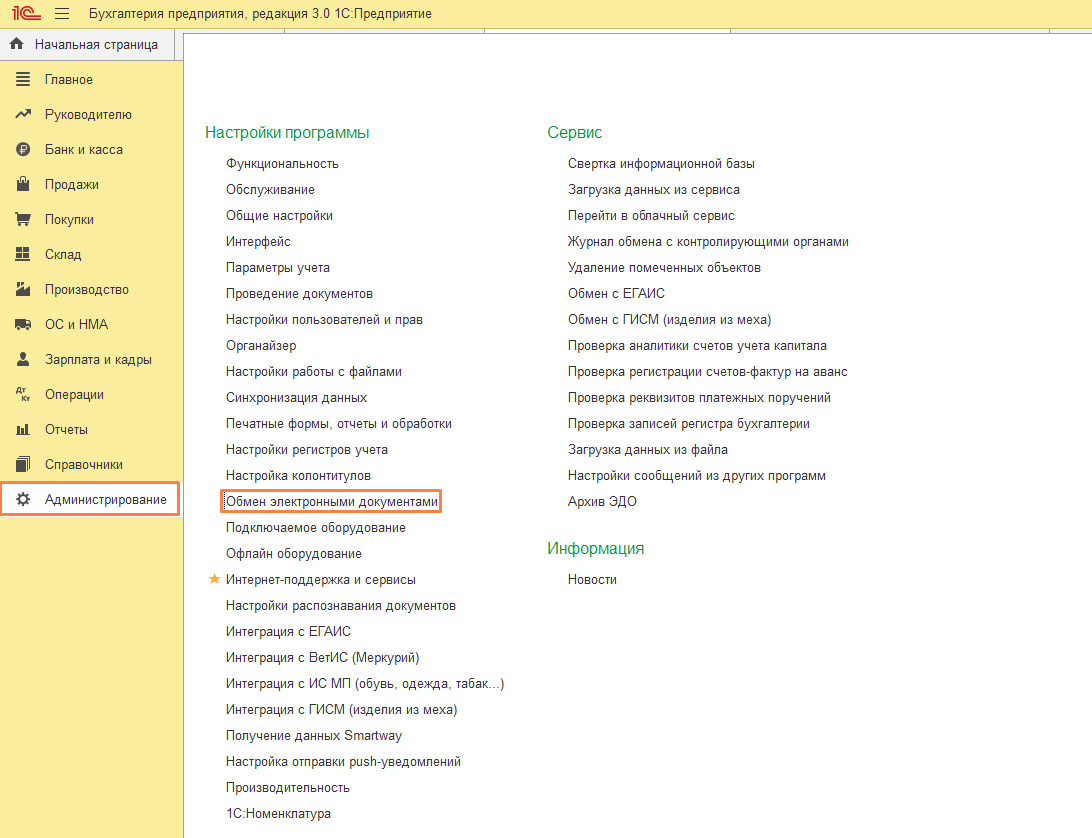Open Синхронизация данных settings

click(296, 398)
